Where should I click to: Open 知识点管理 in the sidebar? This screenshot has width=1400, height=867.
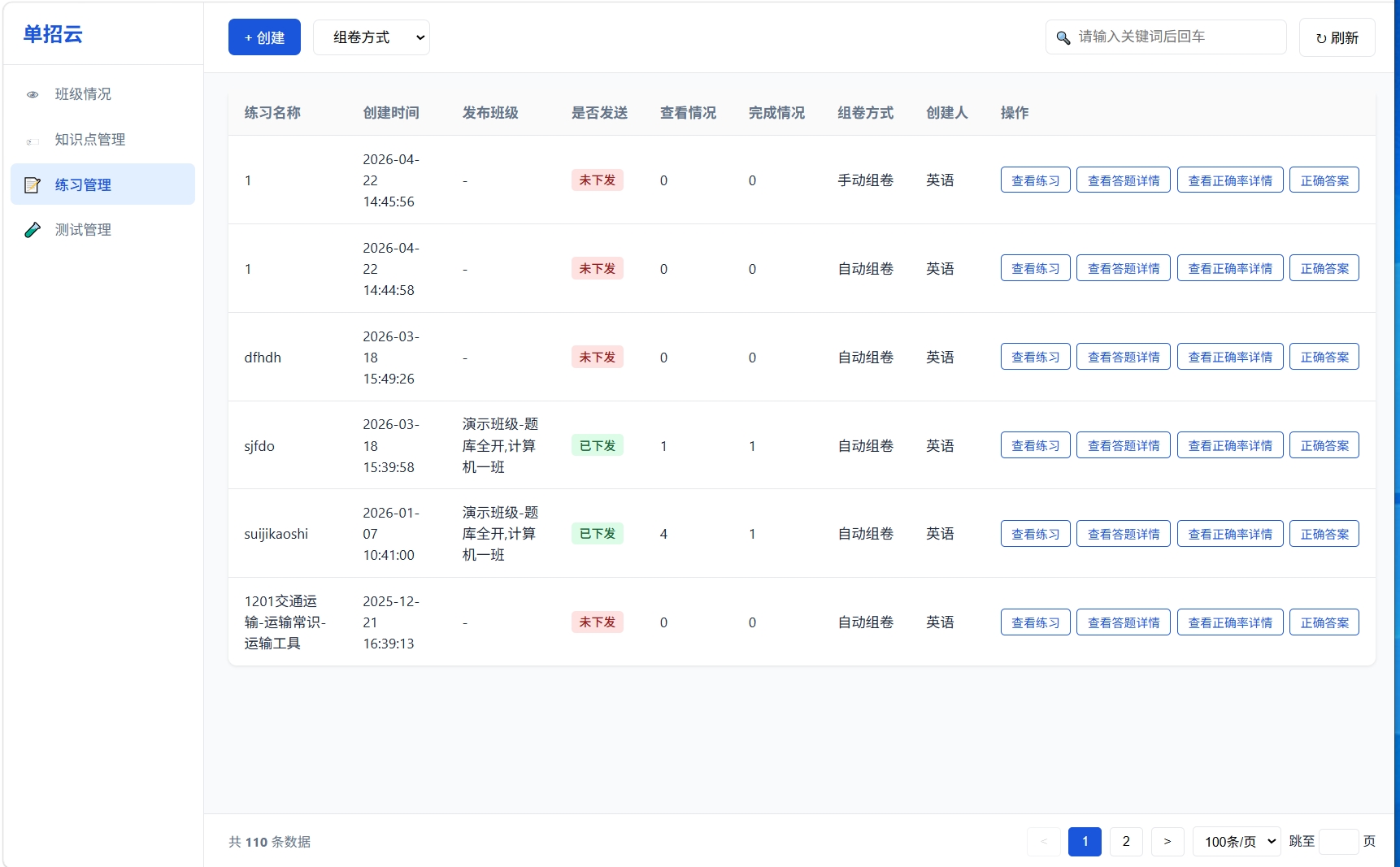point(102,140)
